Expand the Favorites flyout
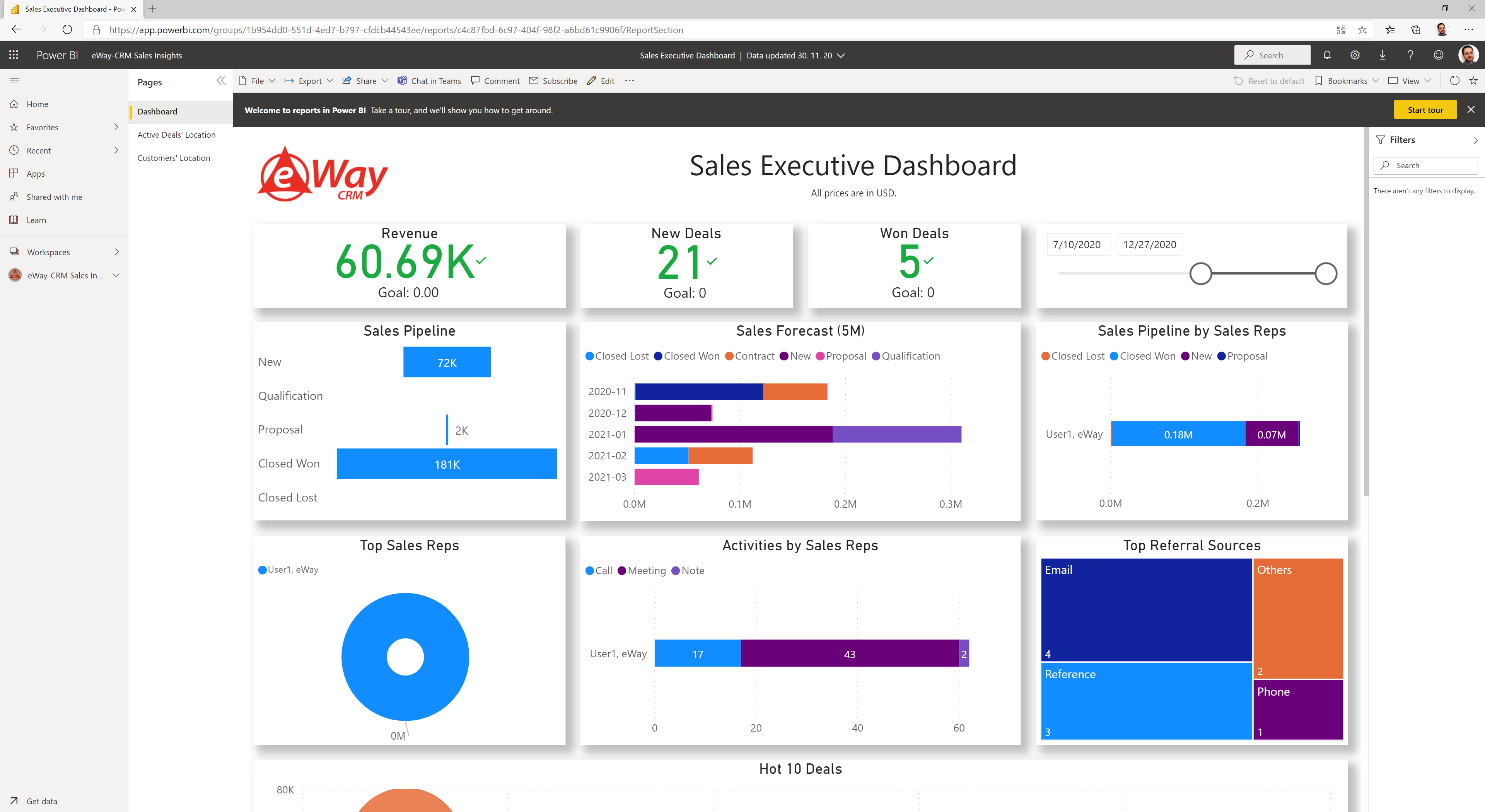The image size is (1485, 812). [116, 127]
